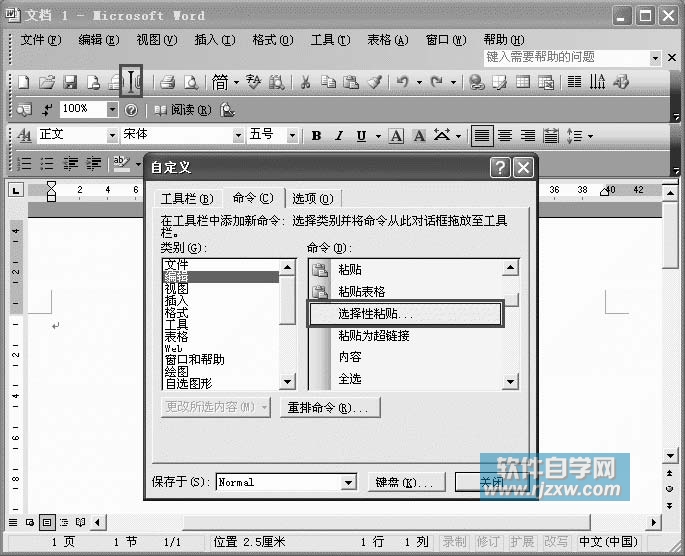Click the 键盘(K)... button

click(406, 483)
